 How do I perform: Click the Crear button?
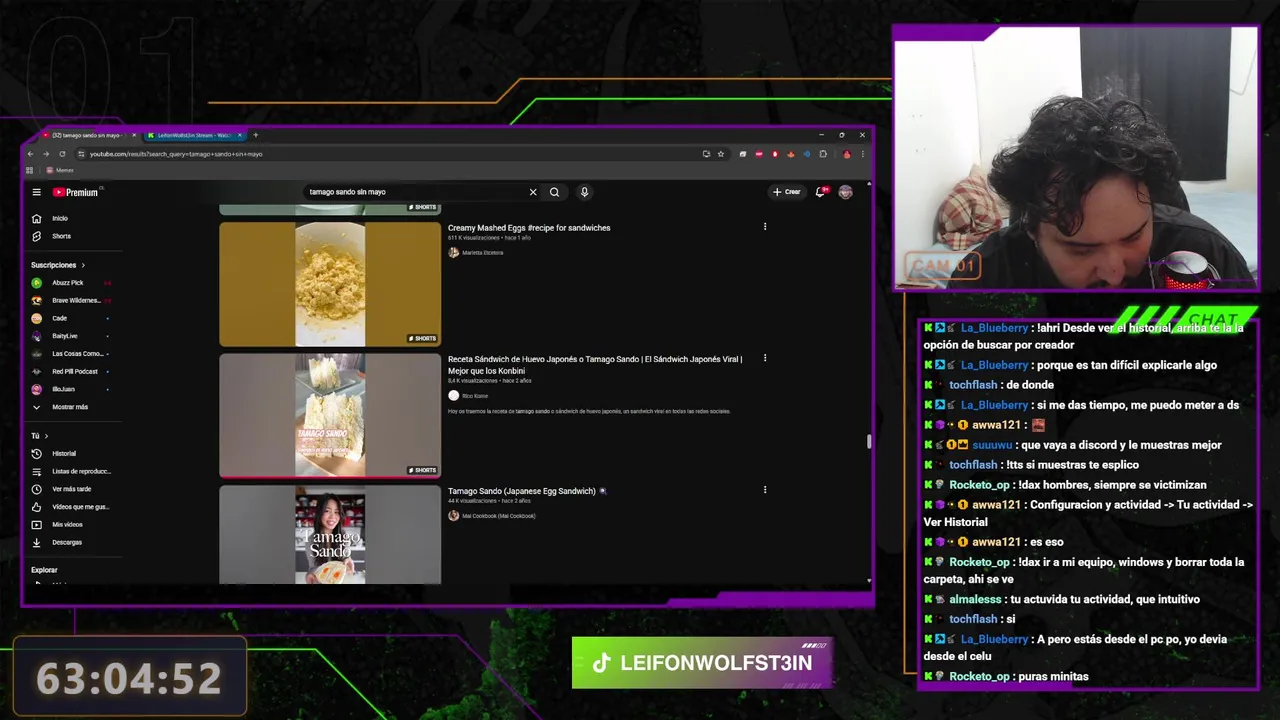tap(786, 192)
